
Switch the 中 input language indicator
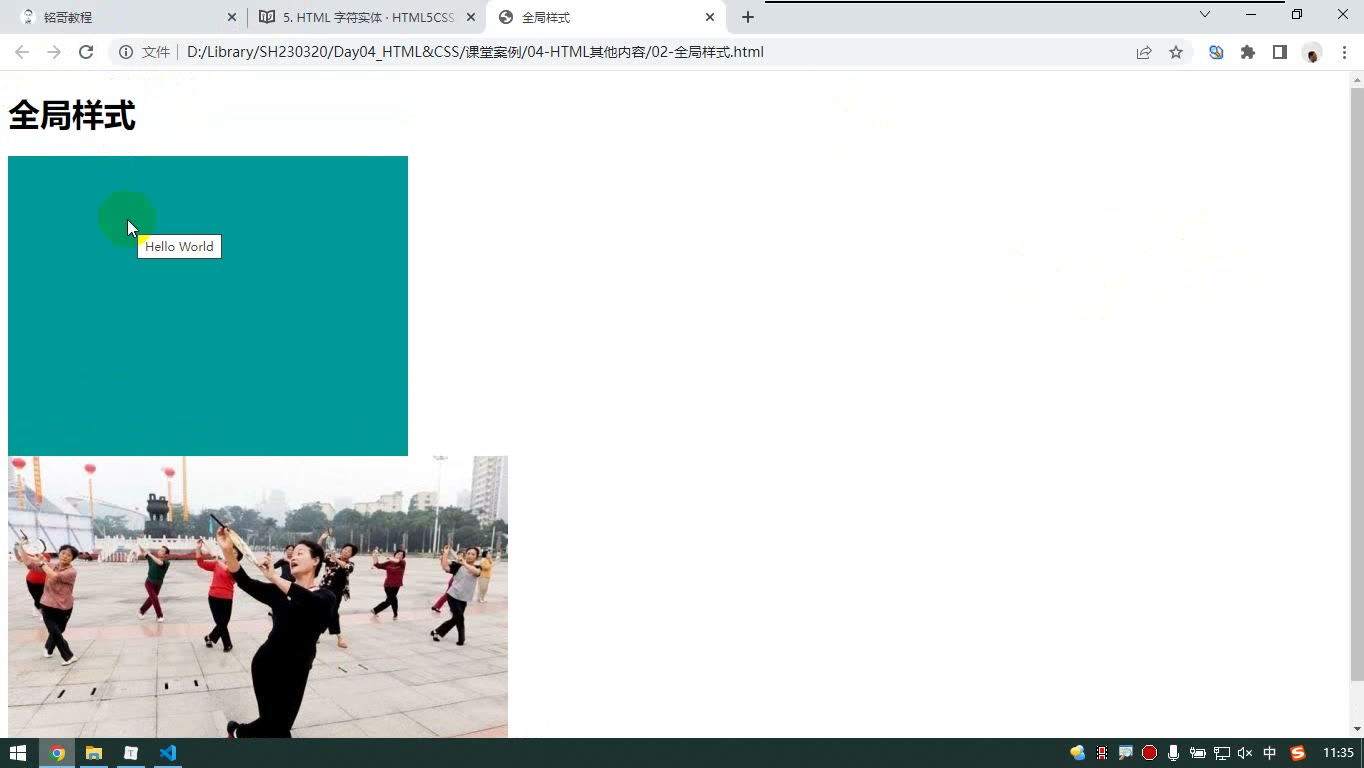tap(1270, 753)
